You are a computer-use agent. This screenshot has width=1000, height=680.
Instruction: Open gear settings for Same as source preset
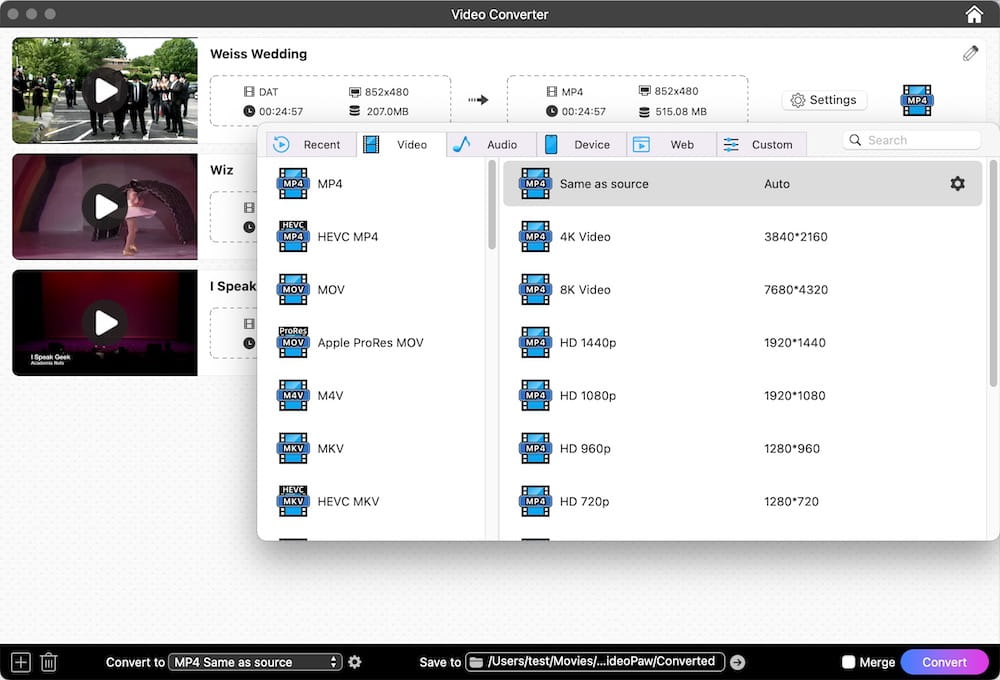point(957,184)
